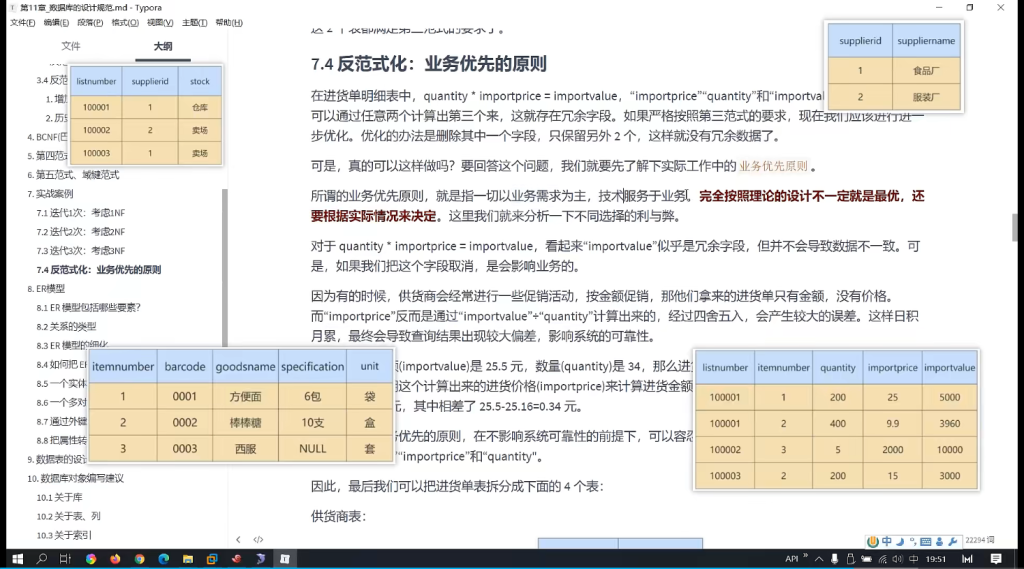This screenshot has height=569, width=1024.
Task: Click the outline sidebar scrollbar
Action: 225,268
